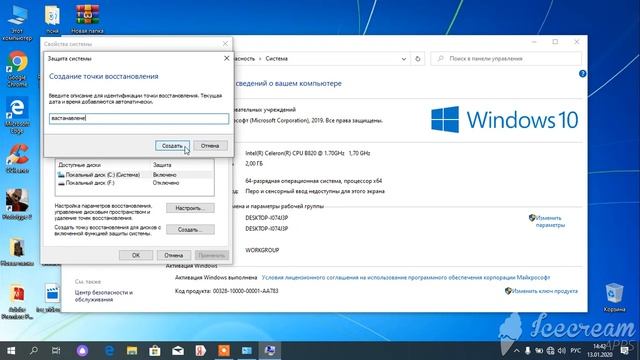Open Google Chrome desktop shortcut

17,69
